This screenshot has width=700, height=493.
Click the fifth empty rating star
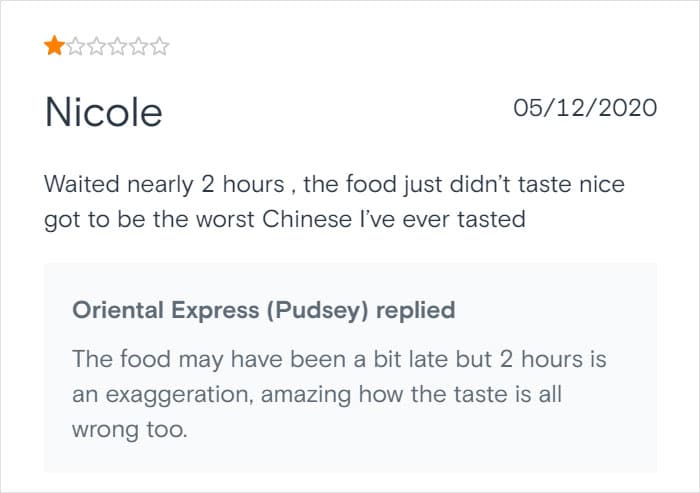(x=138, y=46)
